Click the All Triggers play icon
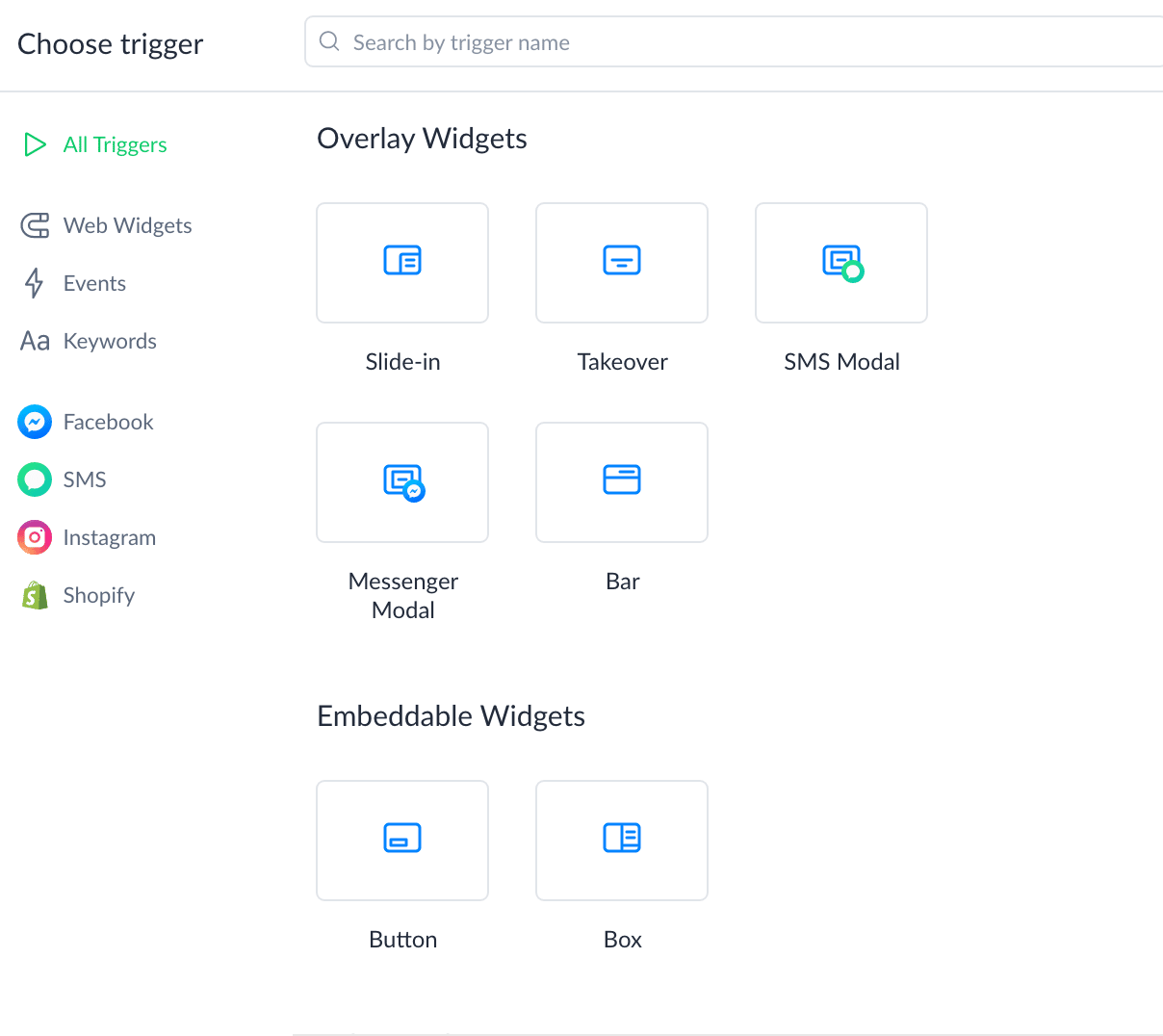The width and height of the screenshot is (1163, 1036). click(x=35, y=144)
